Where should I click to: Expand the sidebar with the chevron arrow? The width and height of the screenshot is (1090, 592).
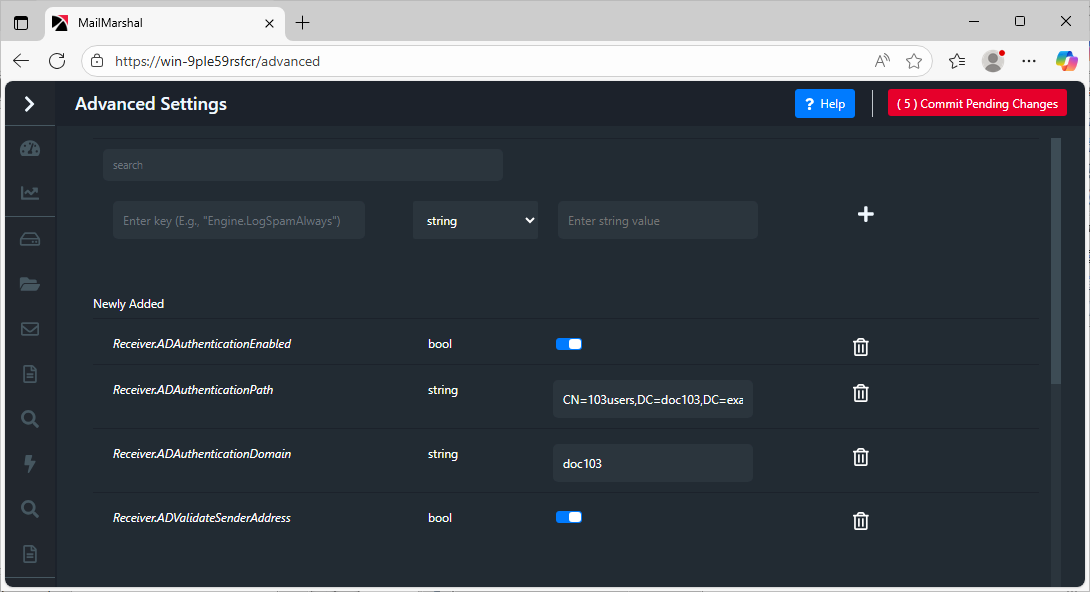tap(29, 104)
